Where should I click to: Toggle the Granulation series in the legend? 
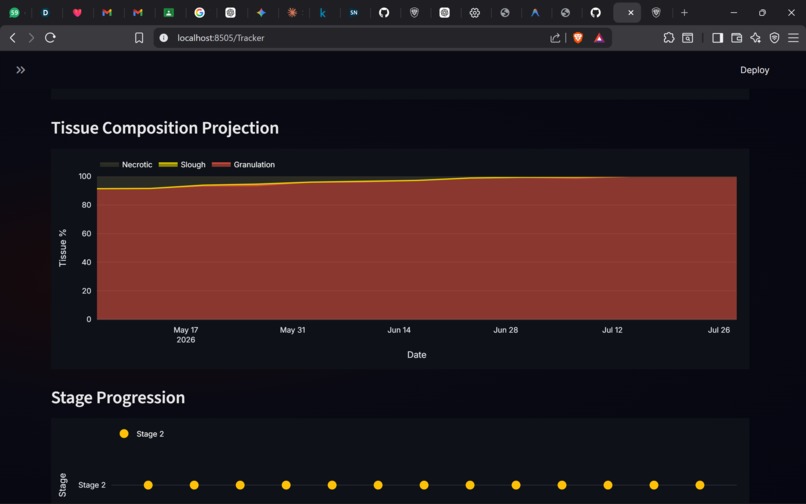(x=244, y=165)
